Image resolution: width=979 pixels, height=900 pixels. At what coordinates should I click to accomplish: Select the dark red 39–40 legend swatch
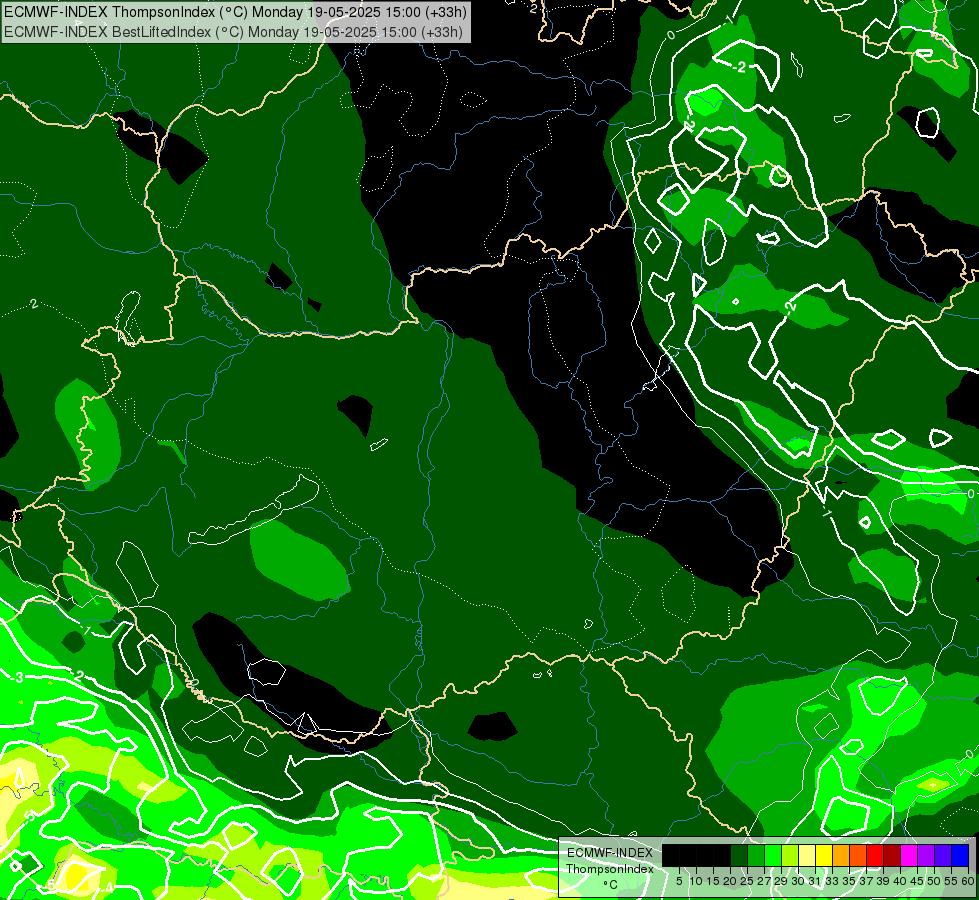click(x=892, y=855)
